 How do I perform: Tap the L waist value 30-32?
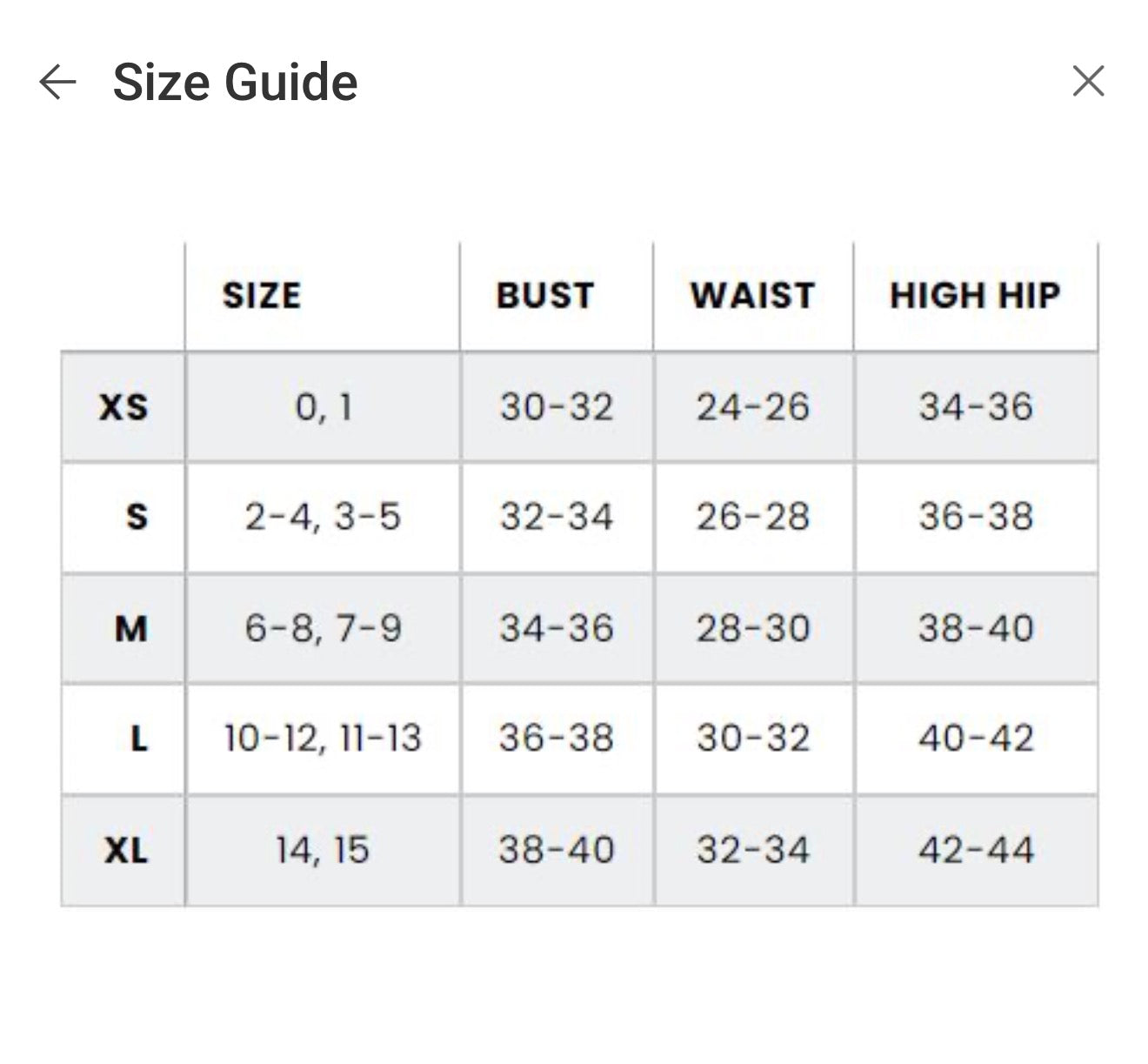coord(753,739)
